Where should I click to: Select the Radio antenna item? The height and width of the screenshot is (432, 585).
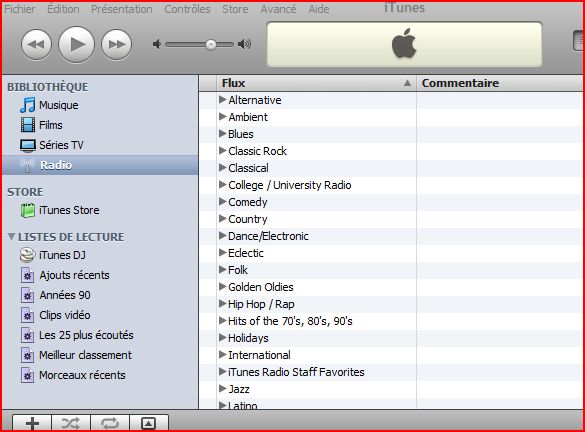(x=100, y=165)
